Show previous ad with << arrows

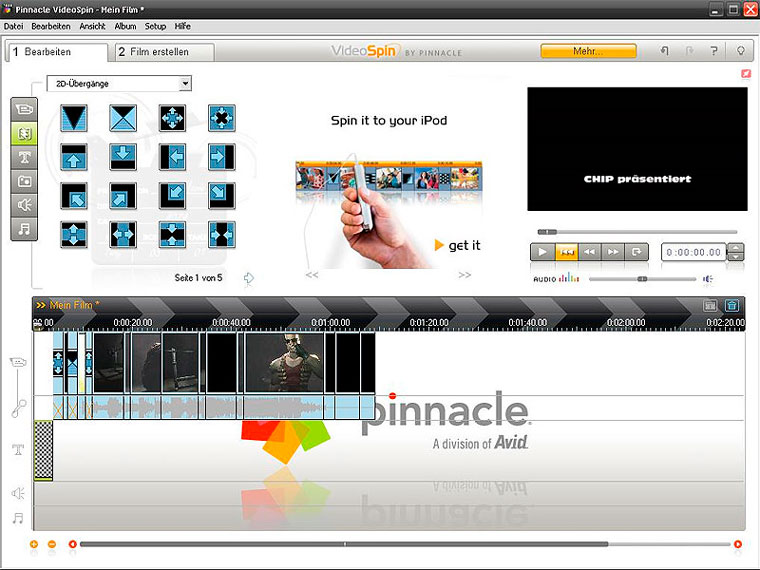point(312,275)
